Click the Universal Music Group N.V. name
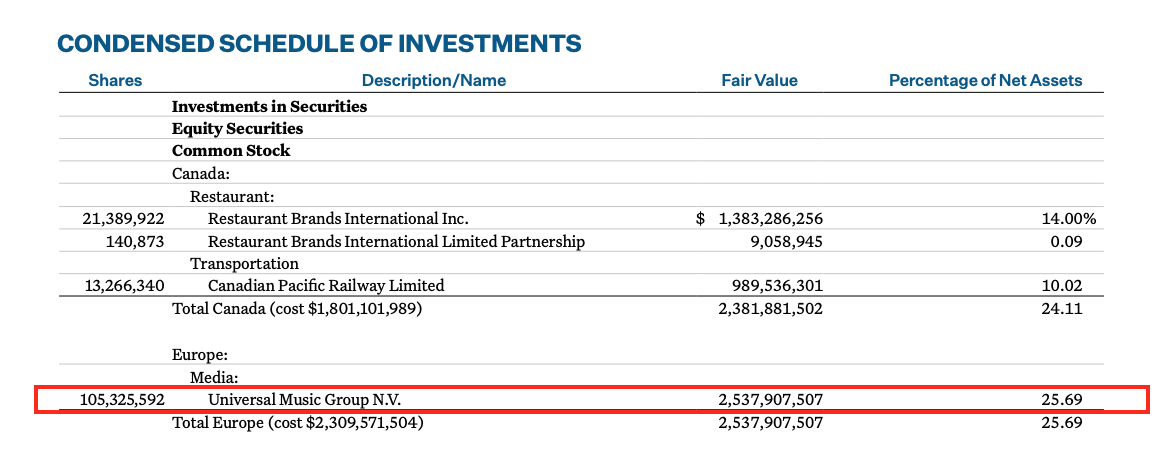Viewport: 1160px width, 454px height. pos(310,400)
